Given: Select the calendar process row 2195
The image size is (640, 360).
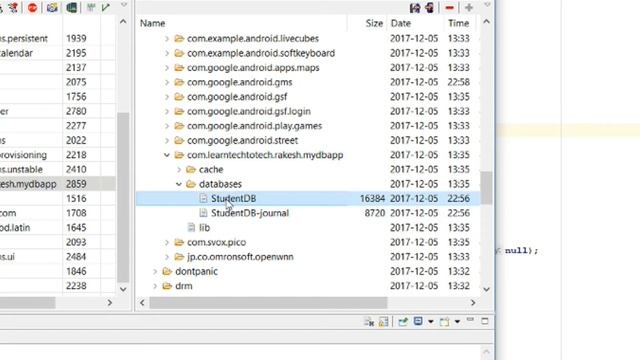Looking at the screenshot, I should click(58, 53).
